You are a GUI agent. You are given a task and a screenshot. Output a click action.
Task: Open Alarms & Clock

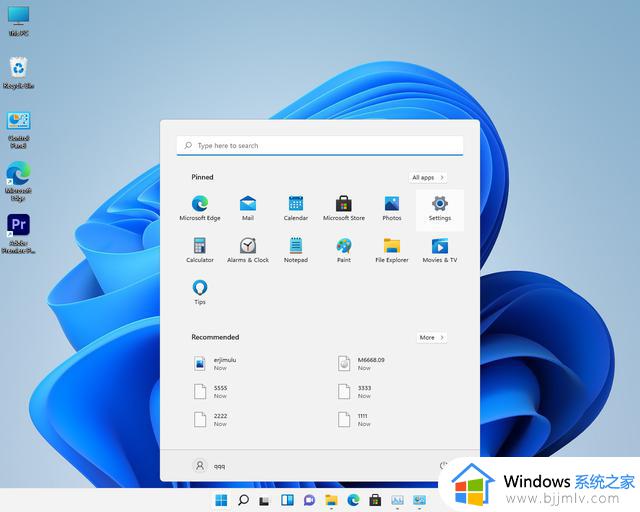point(248,250)
